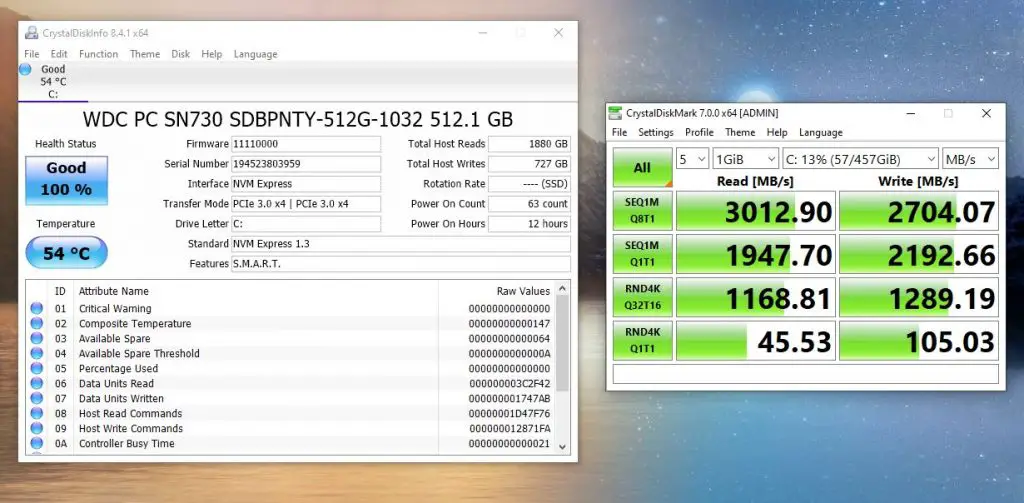This screenshot has height=503, width=1024.
Task: Click the Transfer Mode field PCIe 3.0 x4
Action: click(306, 204)
